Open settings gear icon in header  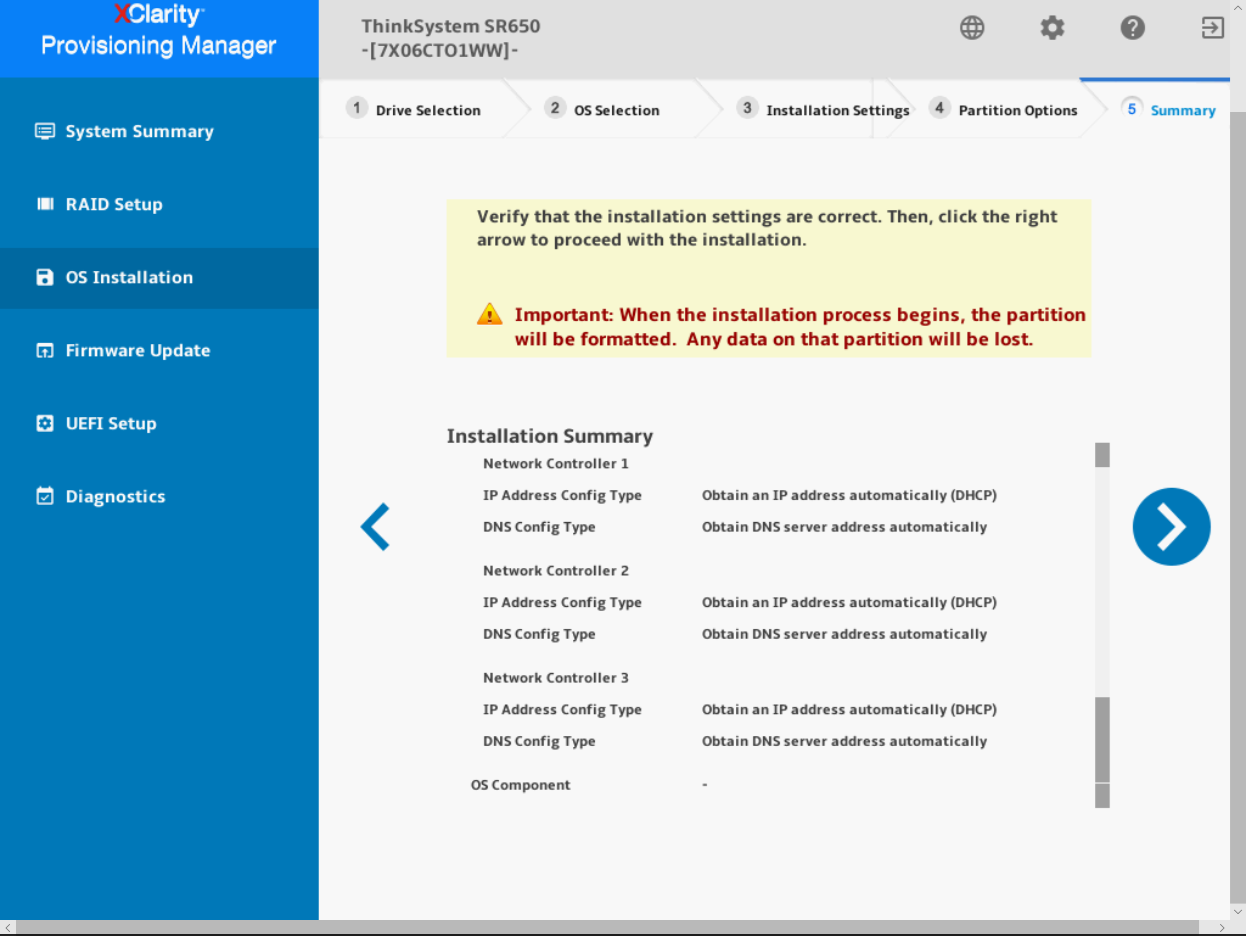(1052, 28)
